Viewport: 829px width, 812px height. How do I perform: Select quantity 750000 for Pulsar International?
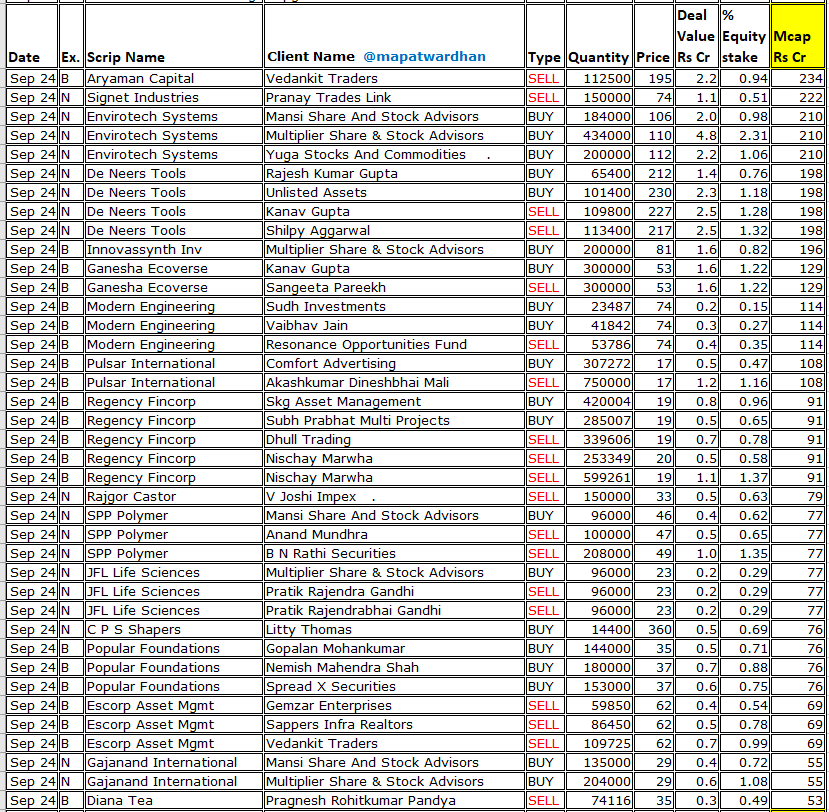[x=599, y=383]
